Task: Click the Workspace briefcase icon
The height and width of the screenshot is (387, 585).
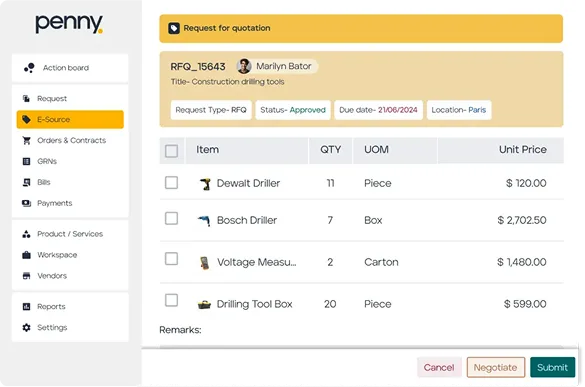Action: pyautogui.click(x=26, y=255)
